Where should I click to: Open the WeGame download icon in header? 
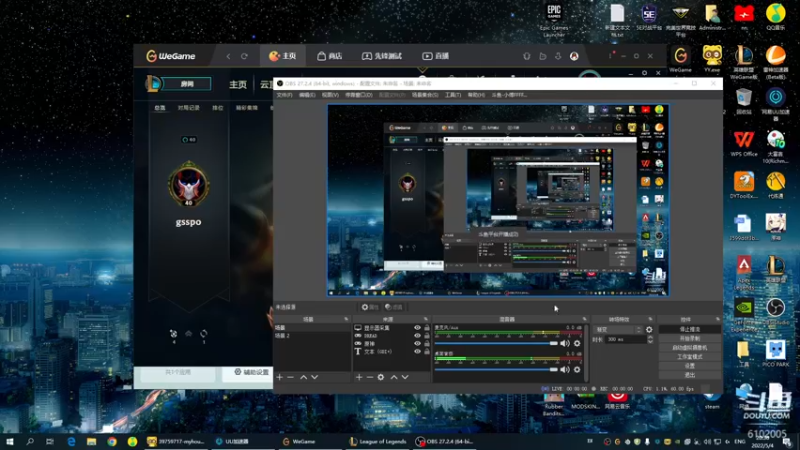point(558,56)
